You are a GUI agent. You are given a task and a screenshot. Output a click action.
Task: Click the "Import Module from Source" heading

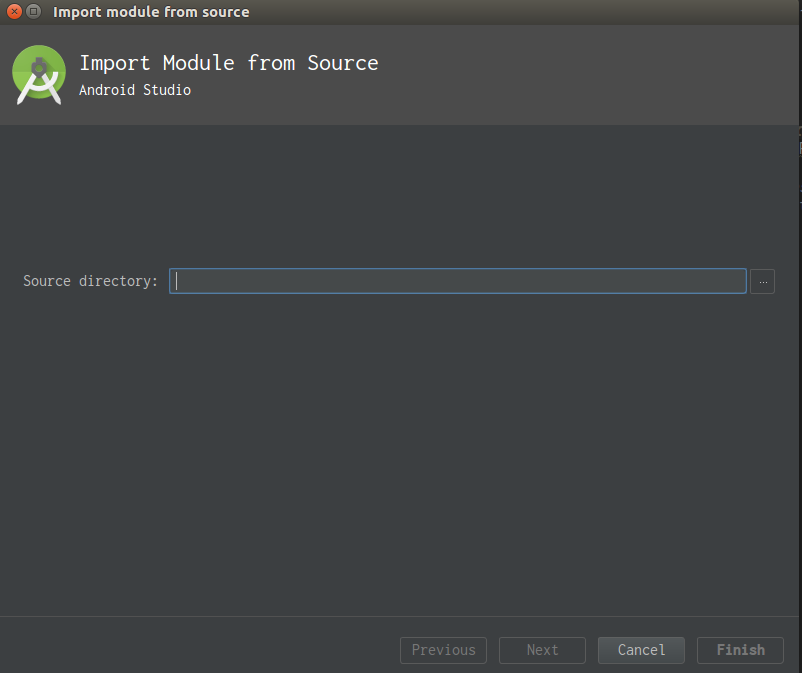pyautogui.click(x=229, y=63)
